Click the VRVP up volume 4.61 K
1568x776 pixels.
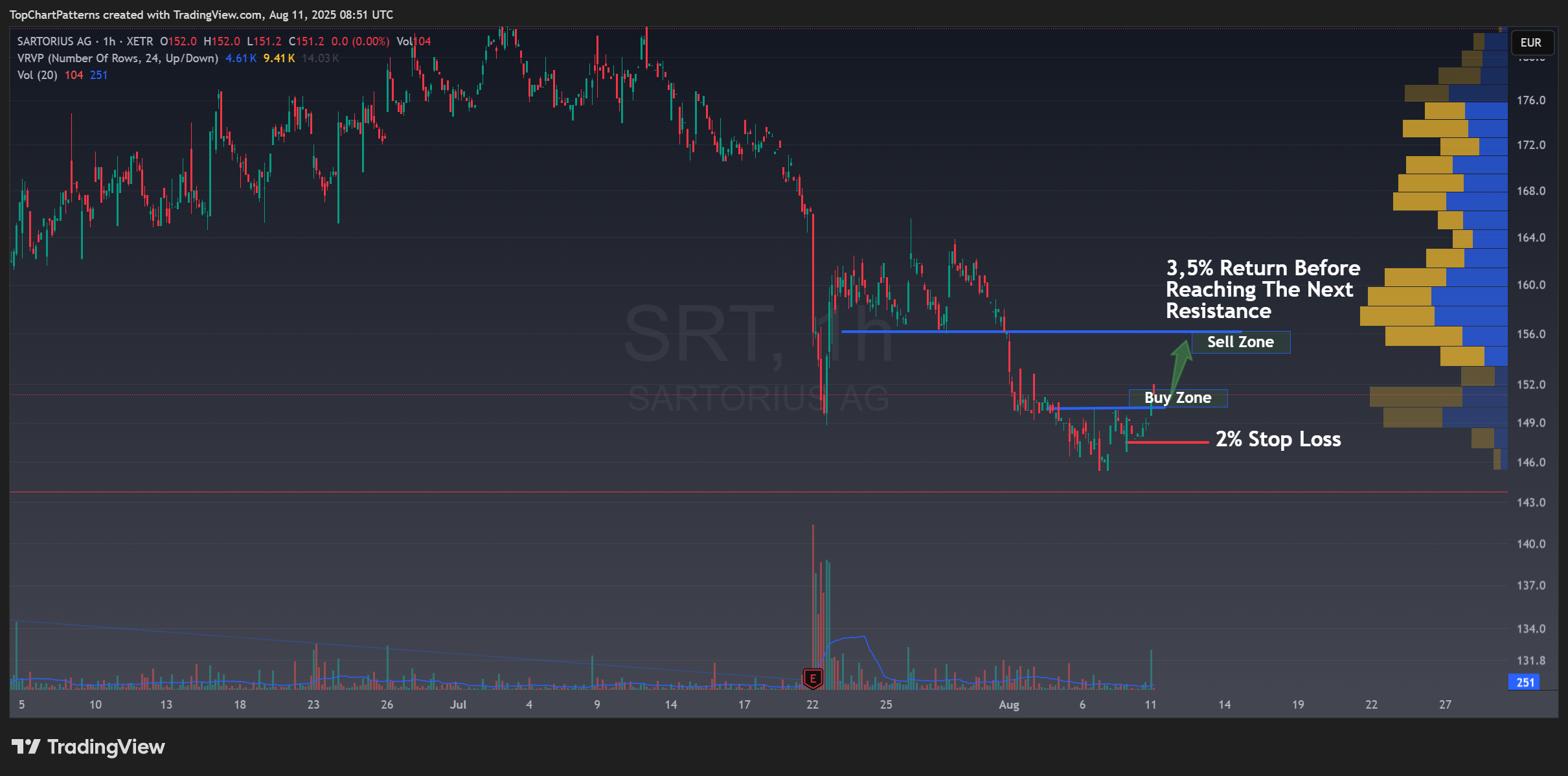[x=240, y=58]
